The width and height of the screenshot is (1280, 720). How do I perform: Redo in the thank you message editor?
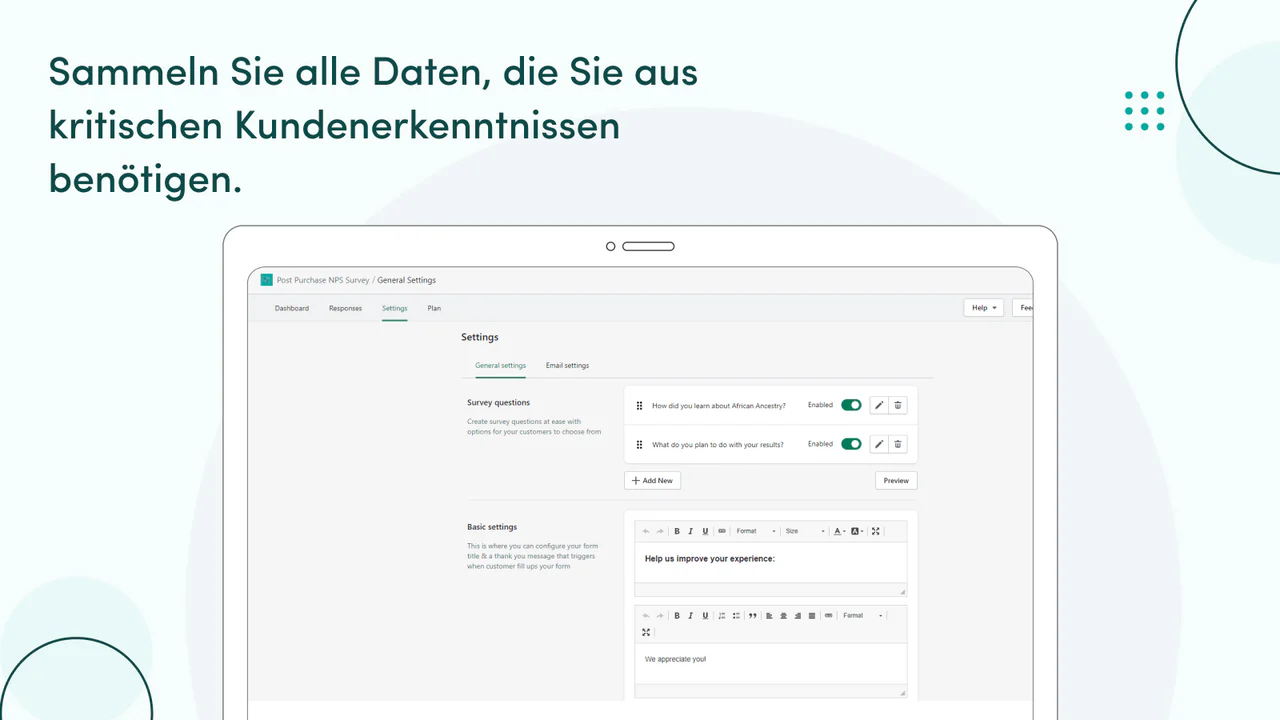[660, 616]
